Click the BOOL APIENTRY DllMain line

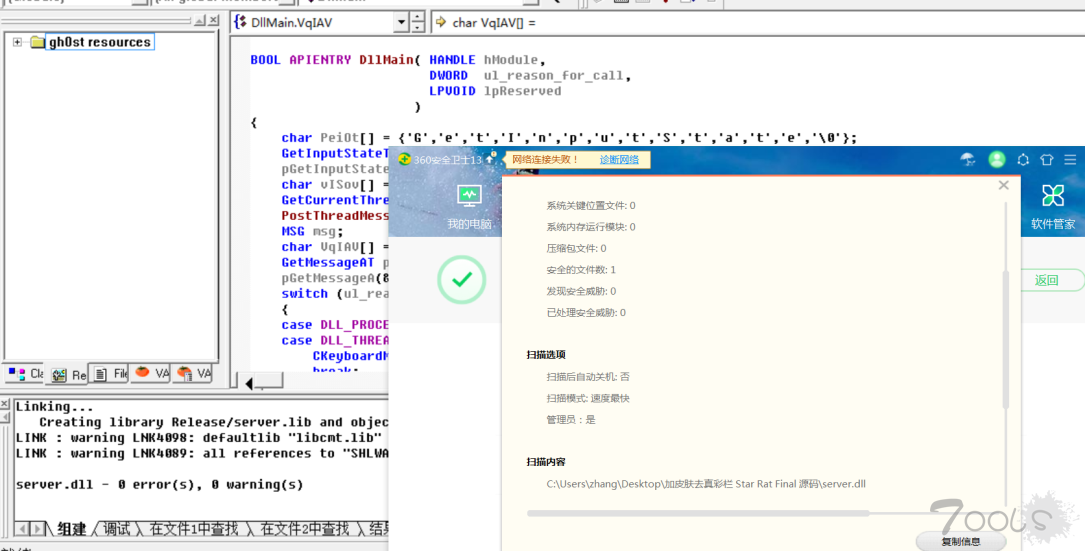398,60
